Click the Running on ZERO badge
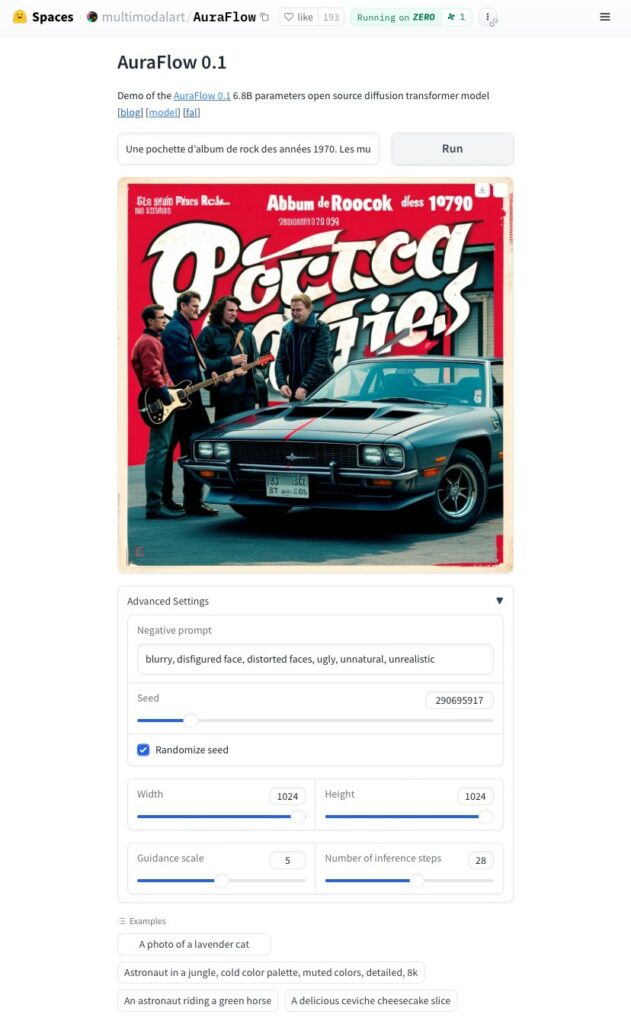 click(x=395, y=17)
